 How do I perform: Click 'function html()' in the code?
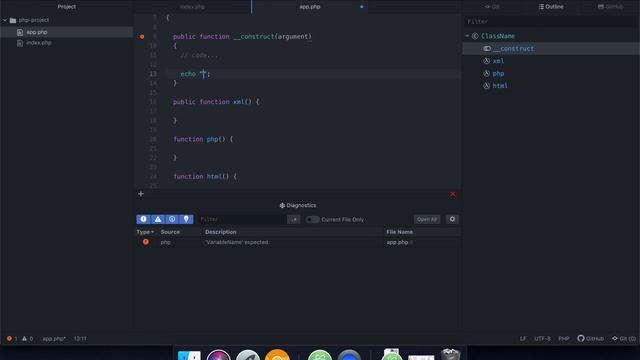[x=201, y=176]
